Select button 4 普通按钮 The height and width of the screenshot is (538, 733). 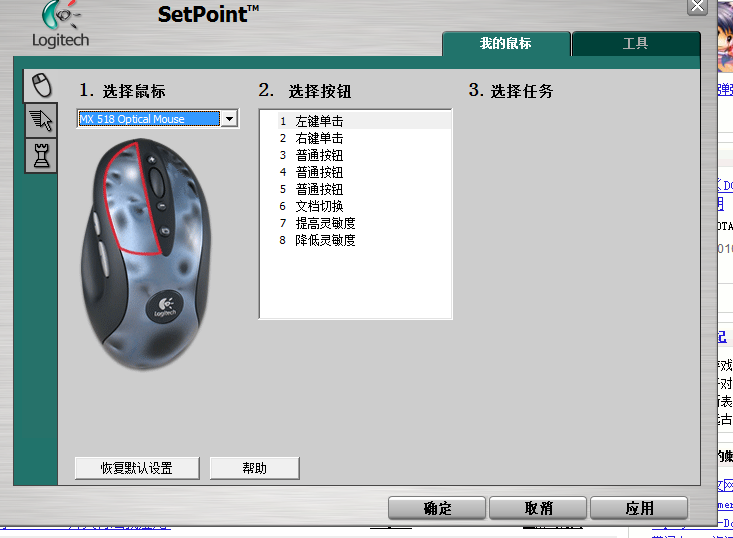364,172
